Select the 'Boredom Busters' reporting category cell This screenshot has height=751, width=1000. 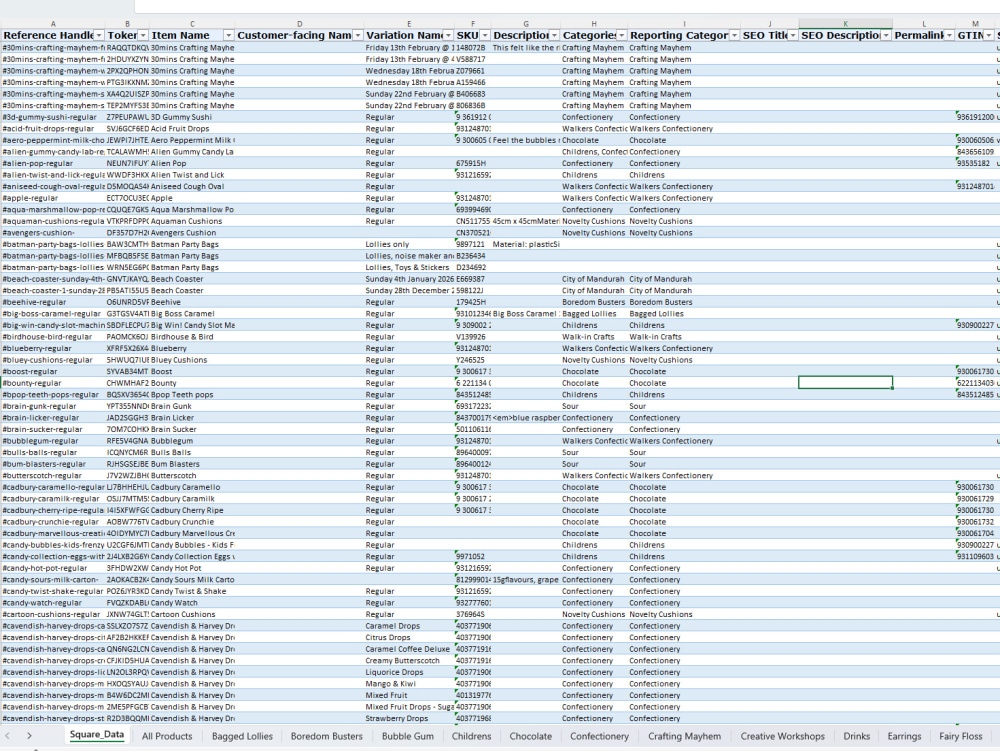(684, 302)
